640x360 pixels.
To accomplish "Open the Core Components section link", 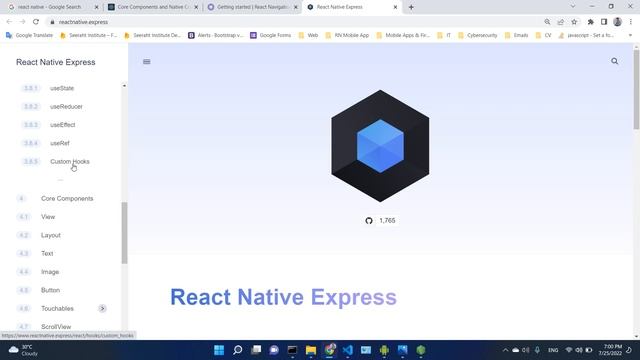I will point(67,198).
